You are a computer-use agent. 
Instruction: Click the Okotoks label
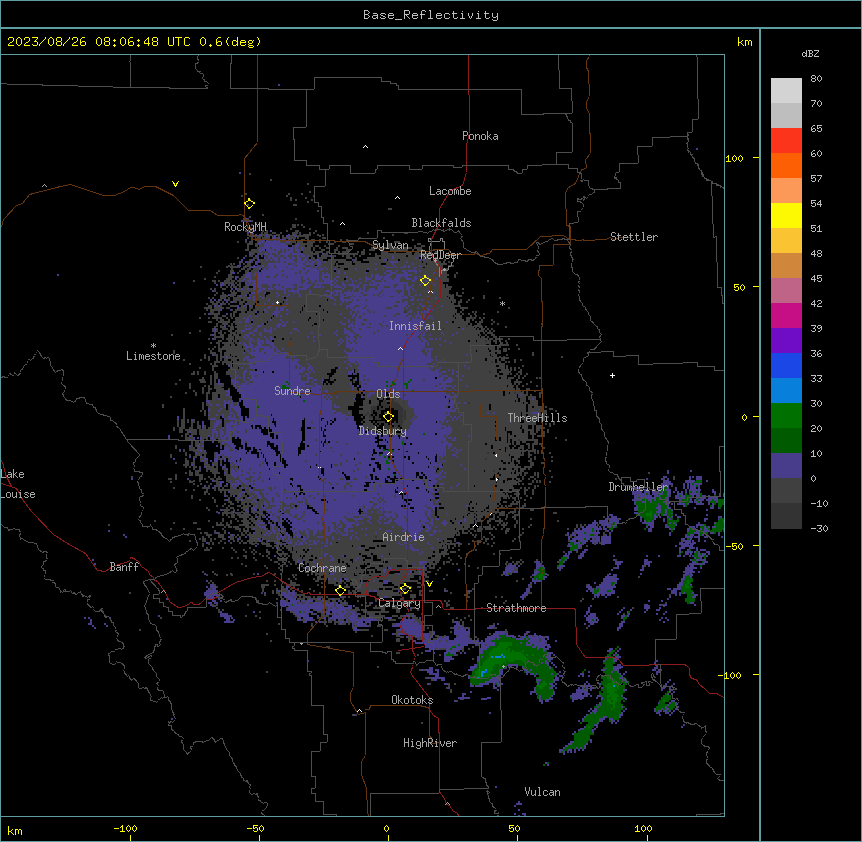412,700
